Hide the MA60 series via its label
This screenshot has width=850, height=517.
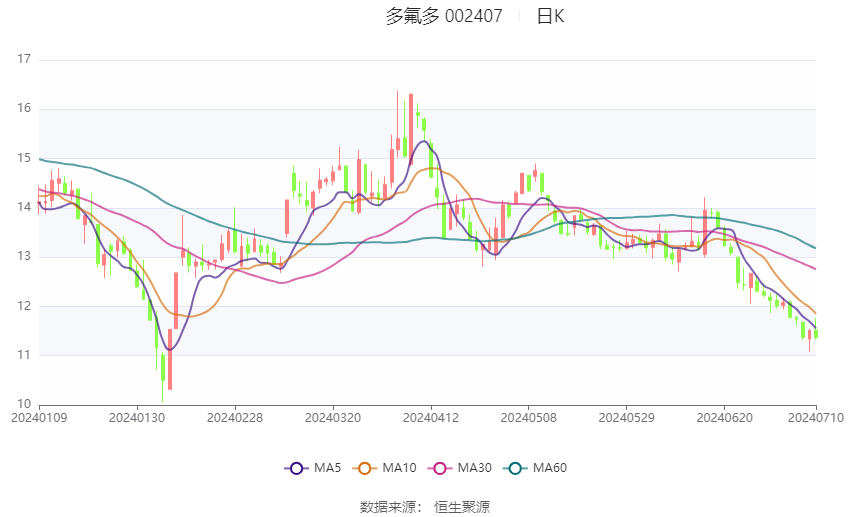click(x=551, y=467)
